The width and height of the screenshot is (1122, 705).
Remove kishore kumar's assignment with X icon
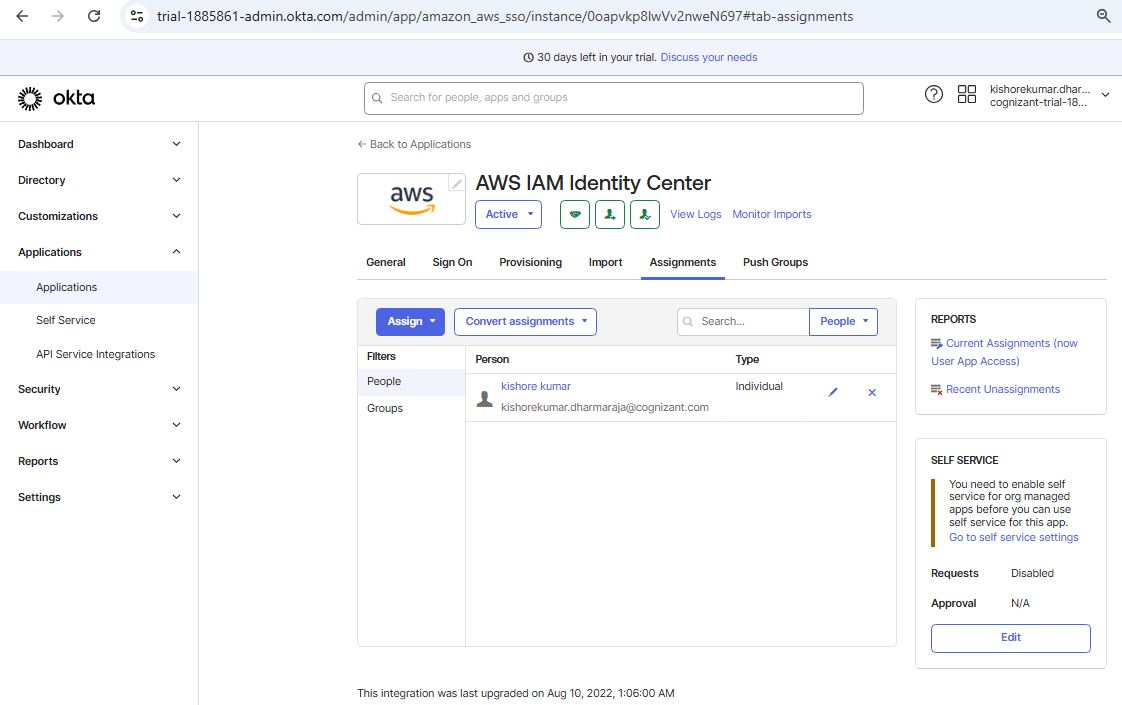point(872,393)
